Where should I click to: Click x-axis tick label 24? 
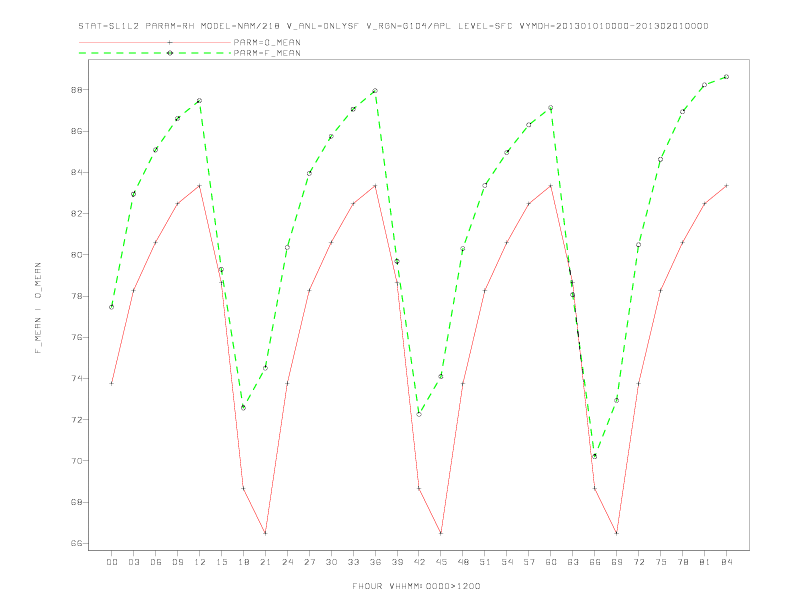click(287, 562)
